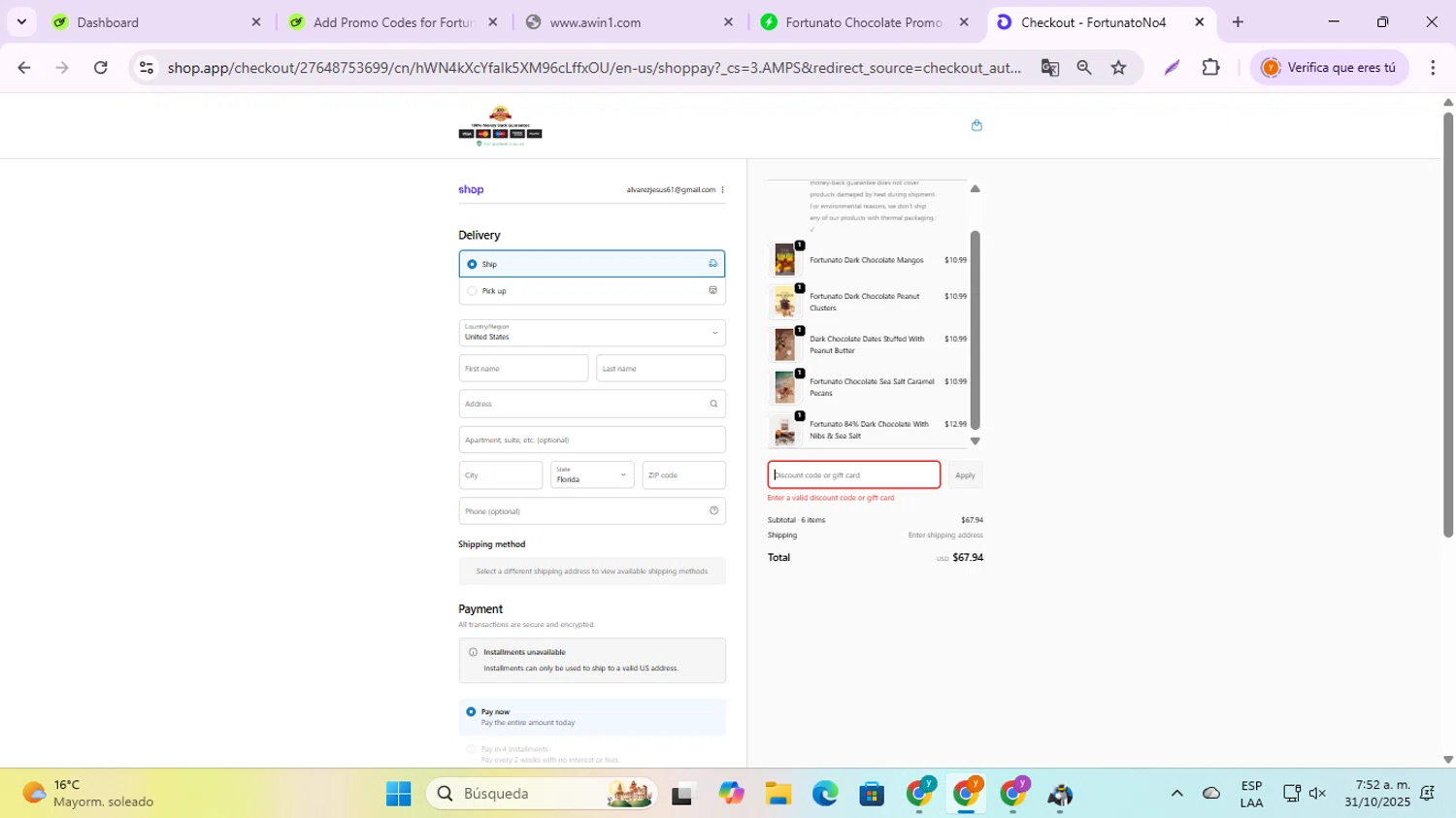Click the Fortunato store logo
This screenshot has width=1456, height=818.
coord(500,126)
